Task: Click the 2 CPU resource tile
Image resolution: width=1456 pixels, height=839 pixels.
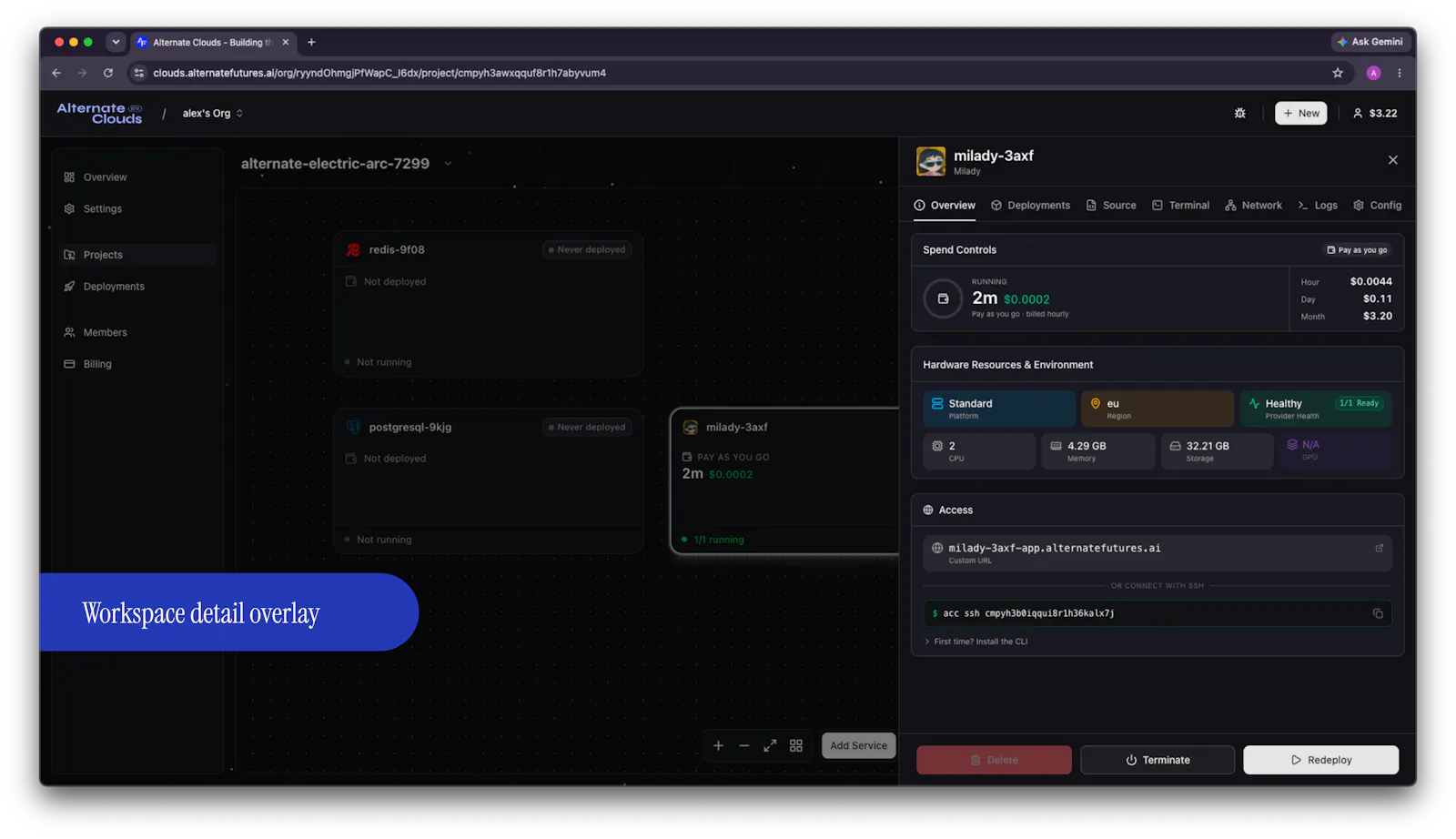Action: tap(979, 451)
